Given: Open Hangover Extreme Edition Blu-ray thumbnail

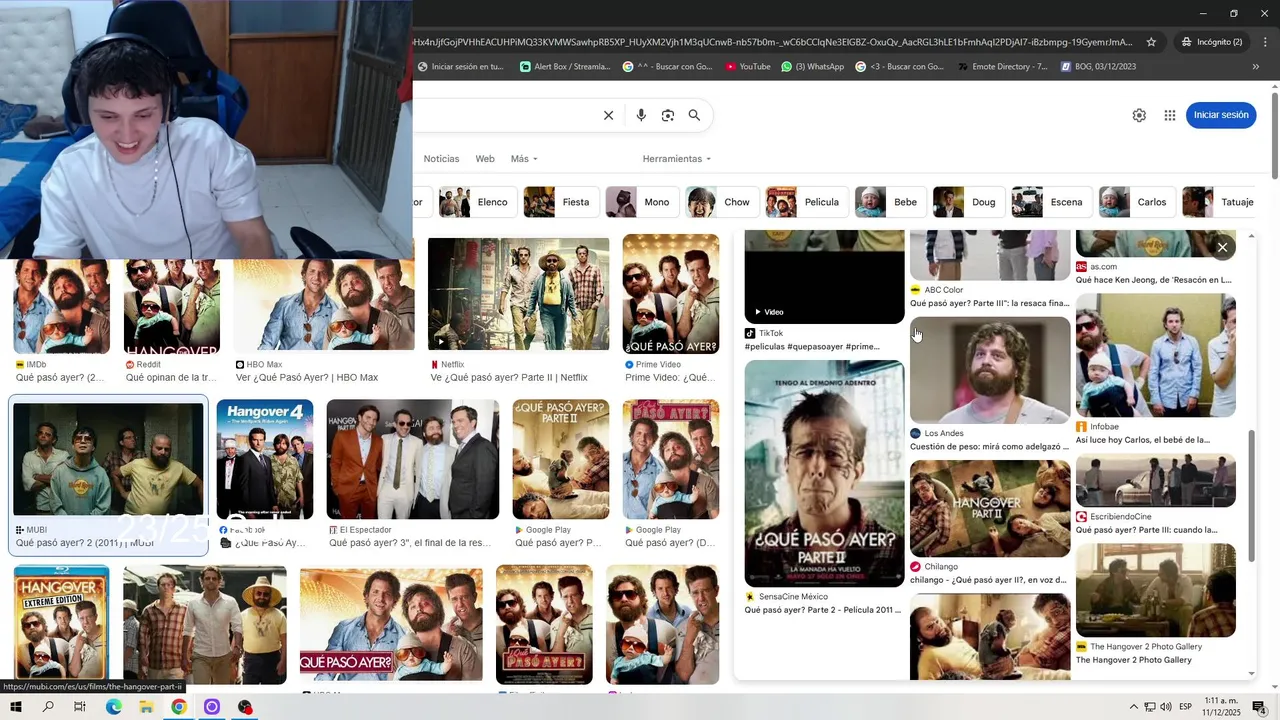Looking at the screenshot, I should [x=61, y=625].
